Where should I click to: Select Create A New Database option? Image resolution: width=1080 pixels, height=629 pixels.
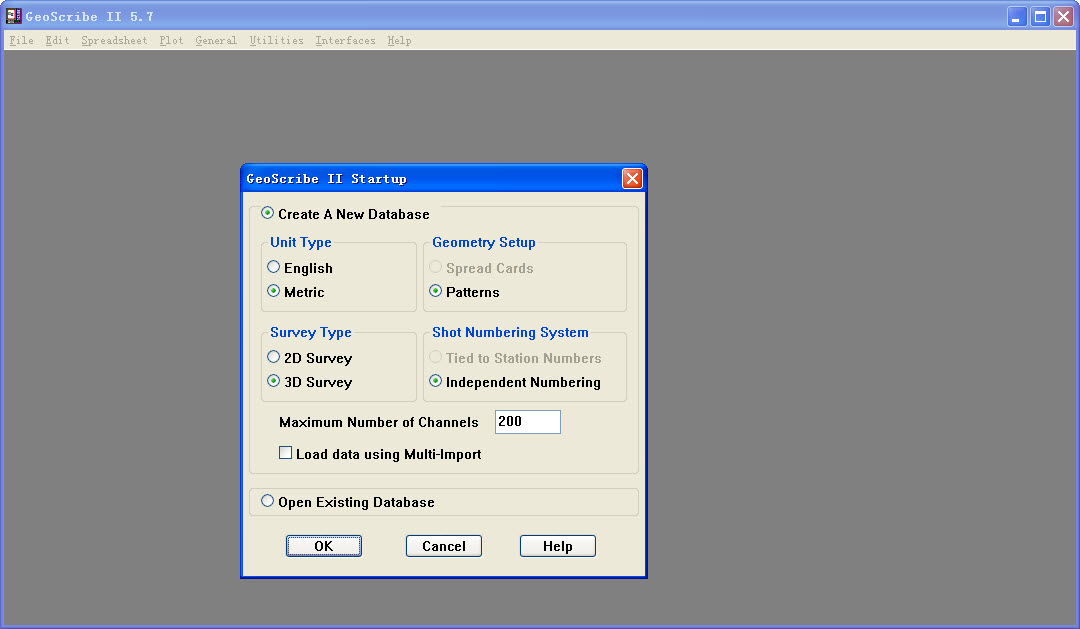tap(267, 214)
